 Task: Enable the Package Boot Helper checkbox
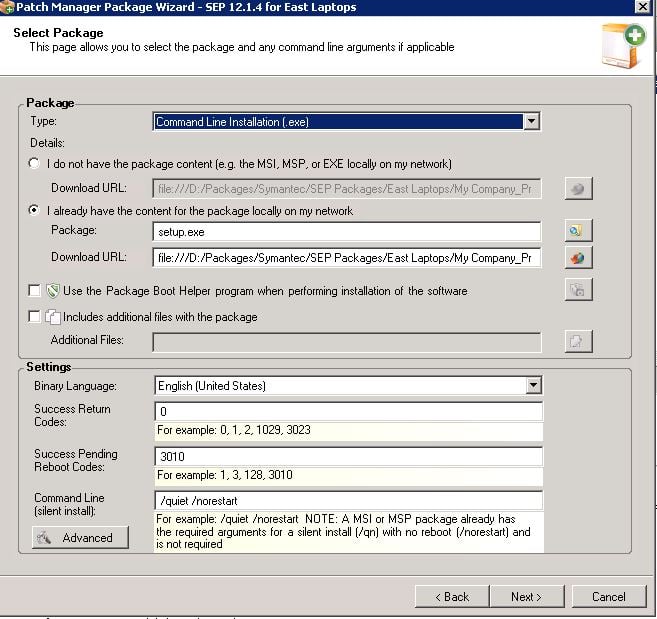coord(34,290)
